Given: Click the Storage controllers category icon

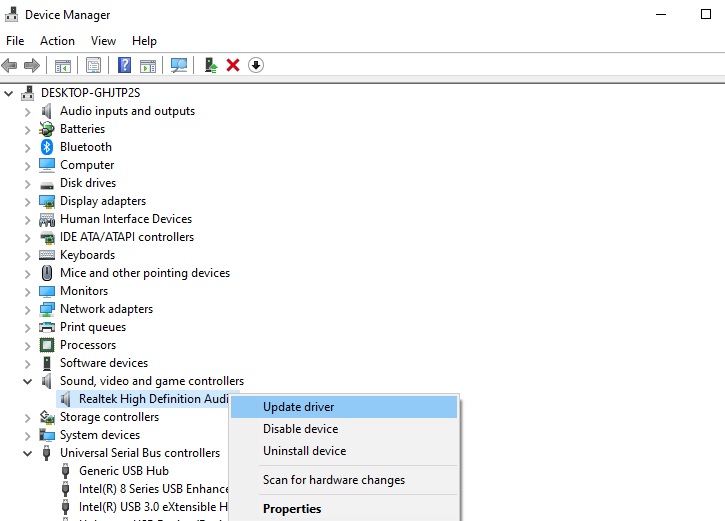Looking at the screenshot, I should tap(47, 417).
